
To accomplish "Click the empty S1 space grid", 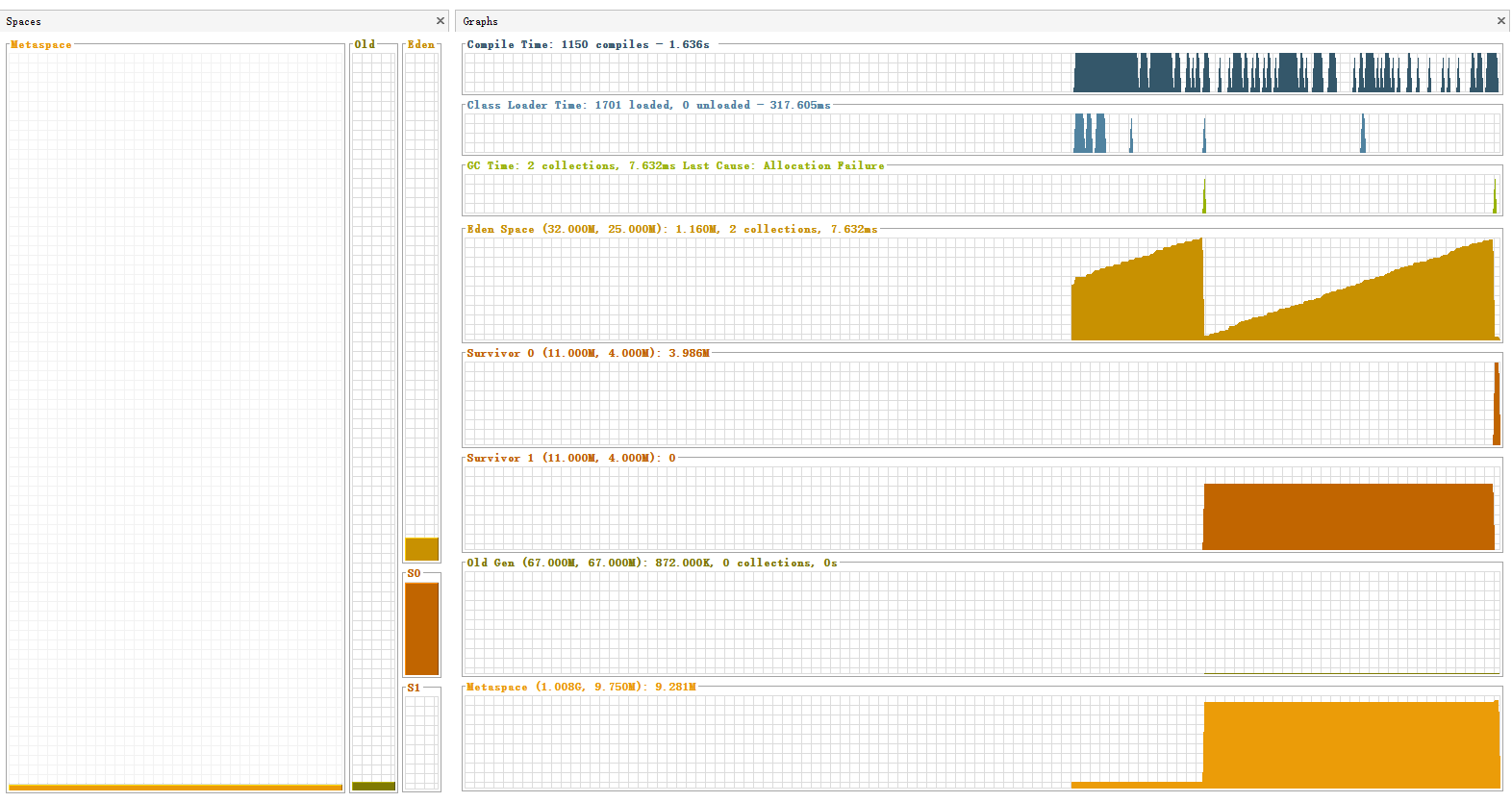I will (421, 740).
